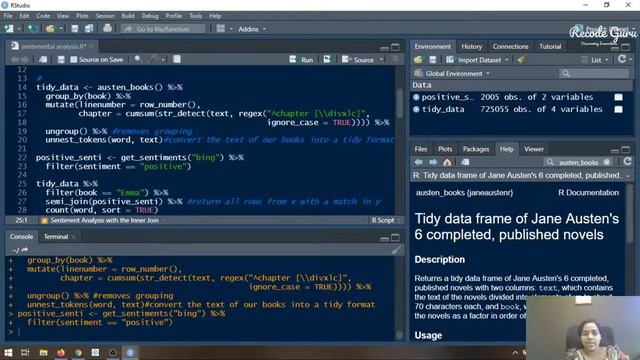This screenshot has width=640, height=360.
Task: Click Go to file/function field
Action: point(163,29)
